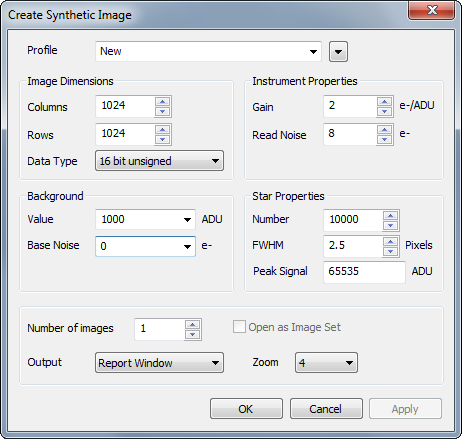Image resolution: width=462 pixels, height=439 pixels.
Task: Open the Background Value dropdown
Action: point(145,219)
